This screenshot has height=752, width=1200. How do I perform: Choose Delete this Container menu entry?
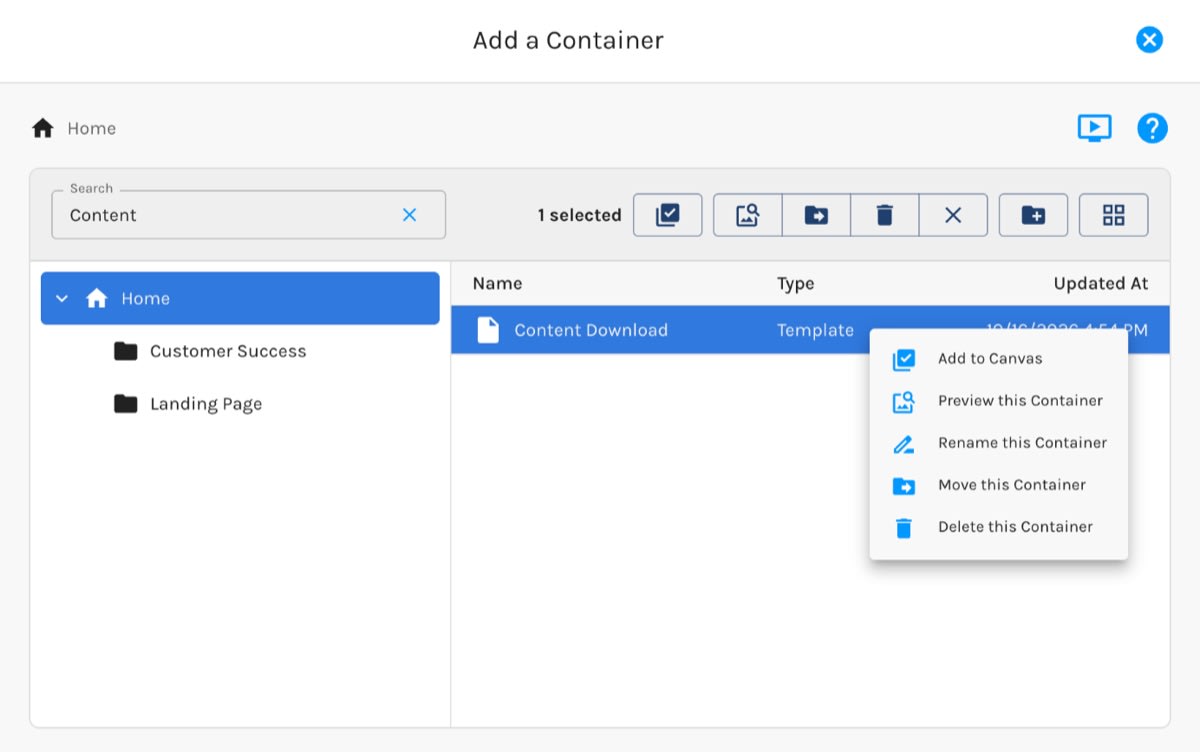point(999,526)
